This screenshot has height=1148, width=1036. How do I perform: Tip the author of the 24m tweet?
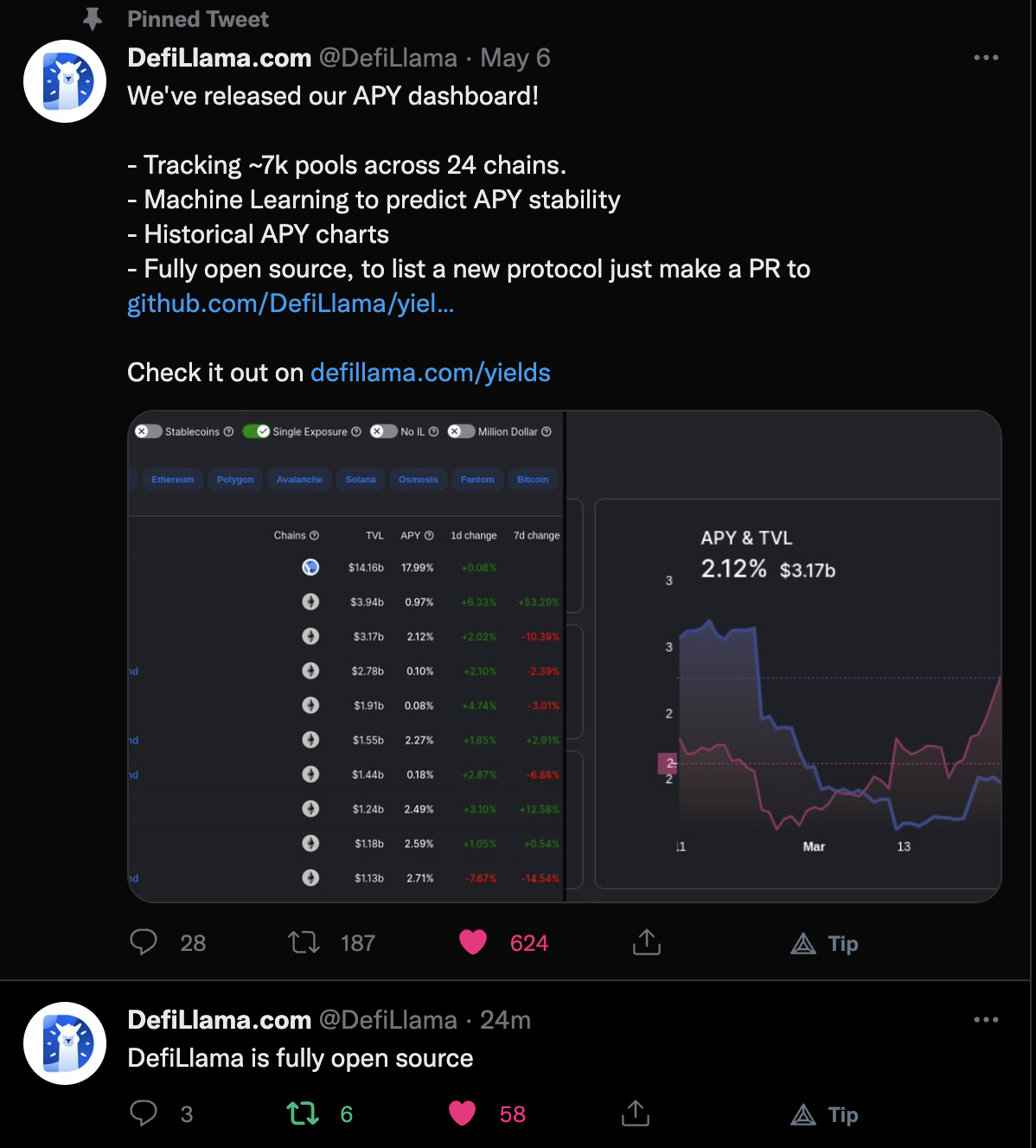(x=824, y=1114)
